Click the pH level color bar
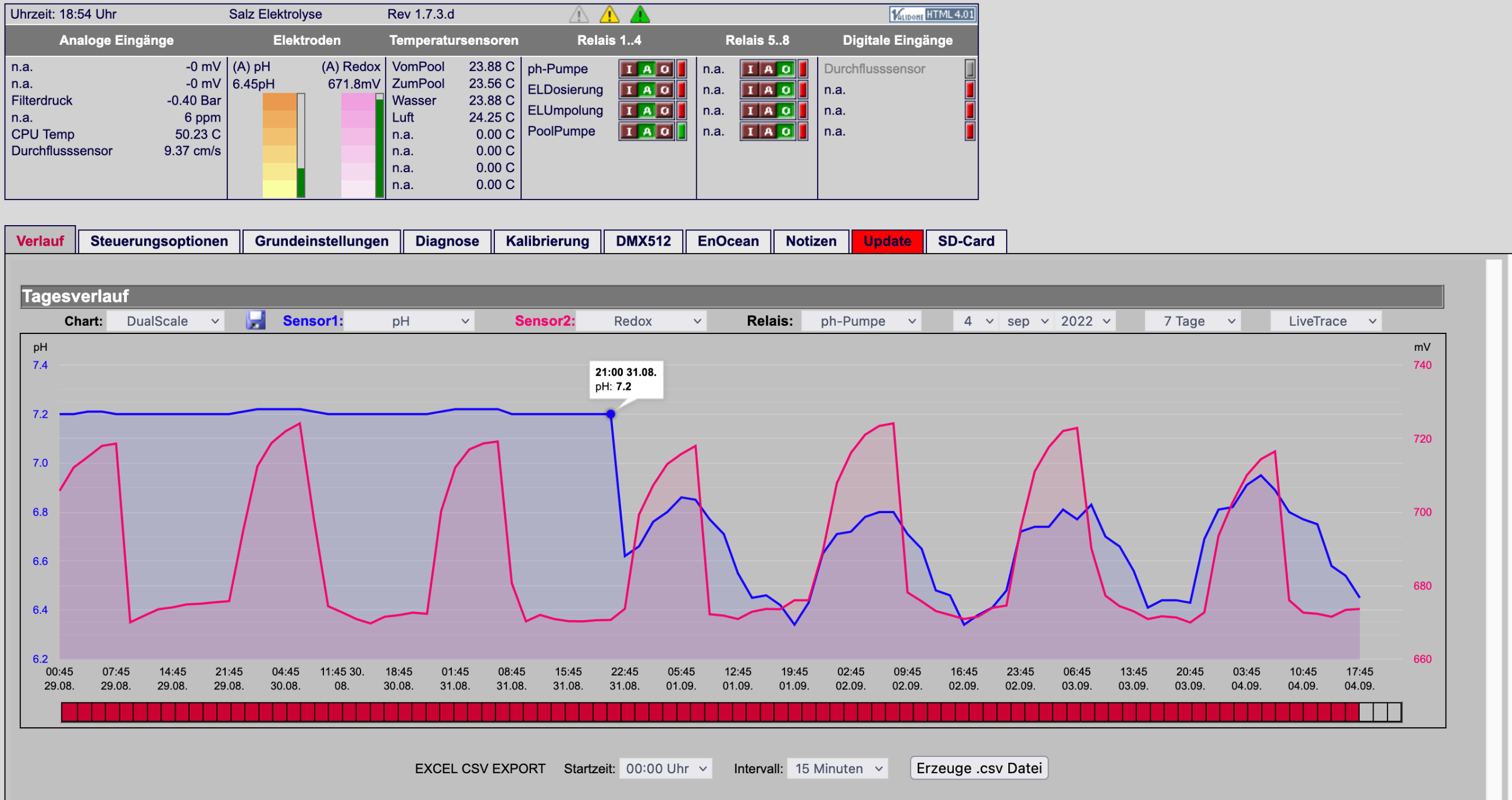This screenshot has height=800, width=1512. click(x=279, y=145)
